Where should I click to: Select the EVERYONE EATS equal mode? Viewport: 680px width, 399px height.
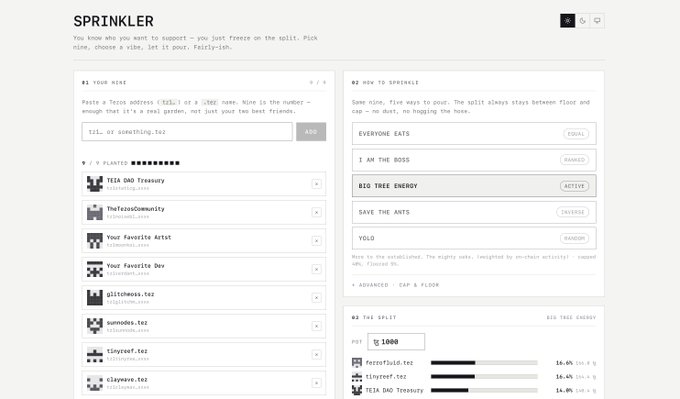(474, 134)
